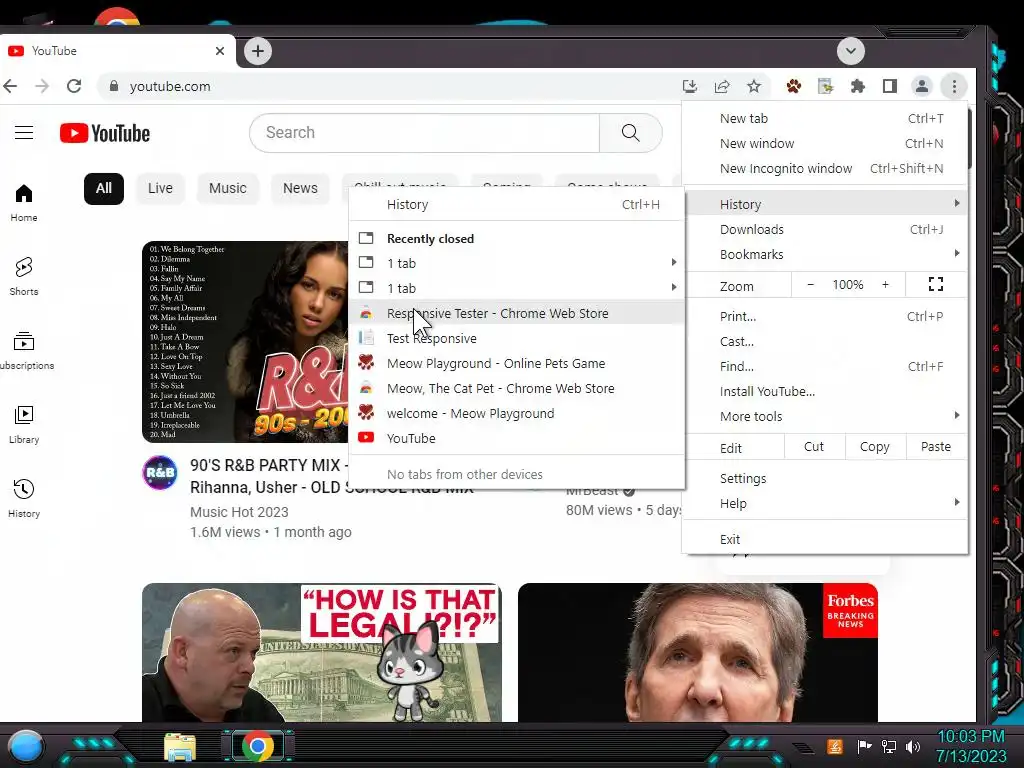Reopen Meow, The Cat Pet - Chrome Web Store
Viewport: 1024px width, 768px height.
point(517,389)
